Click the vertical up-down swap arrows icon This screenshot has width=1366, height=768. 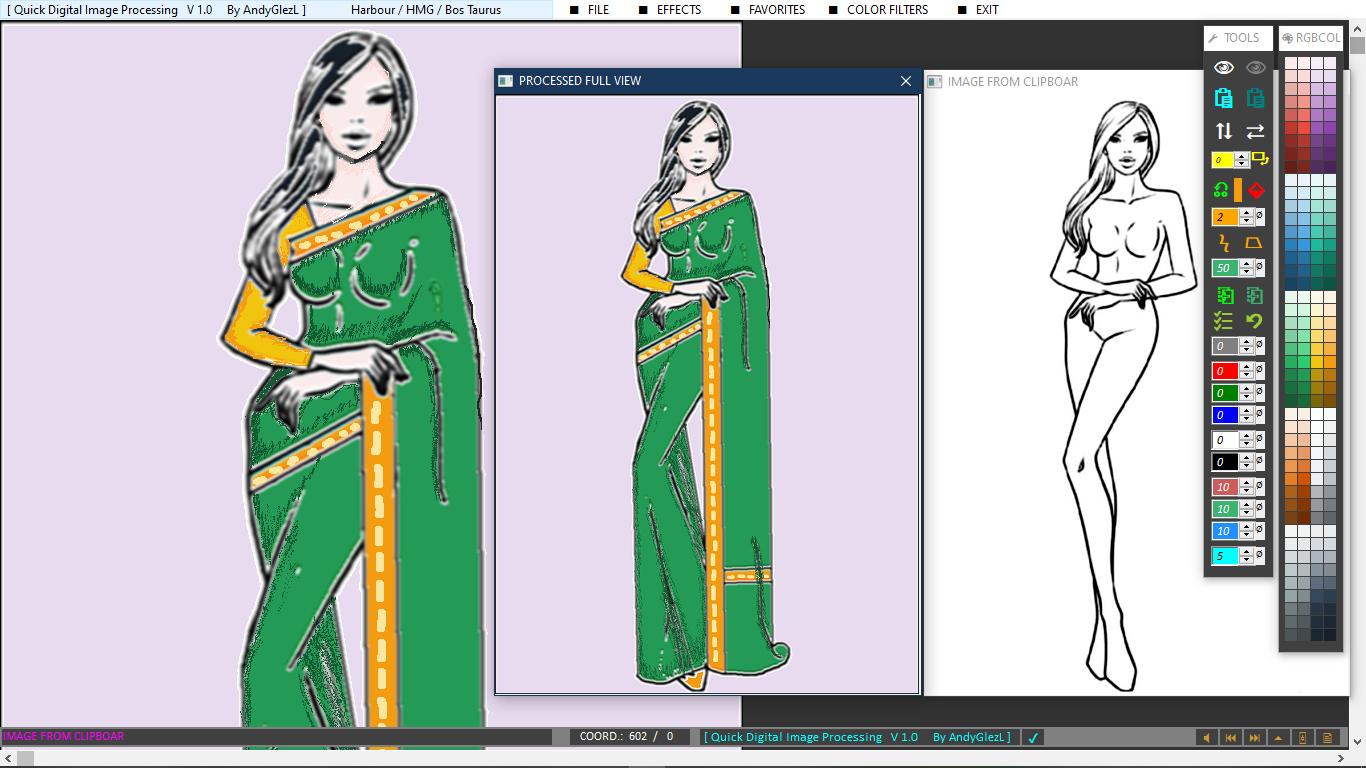click(x=1223, y=131)
